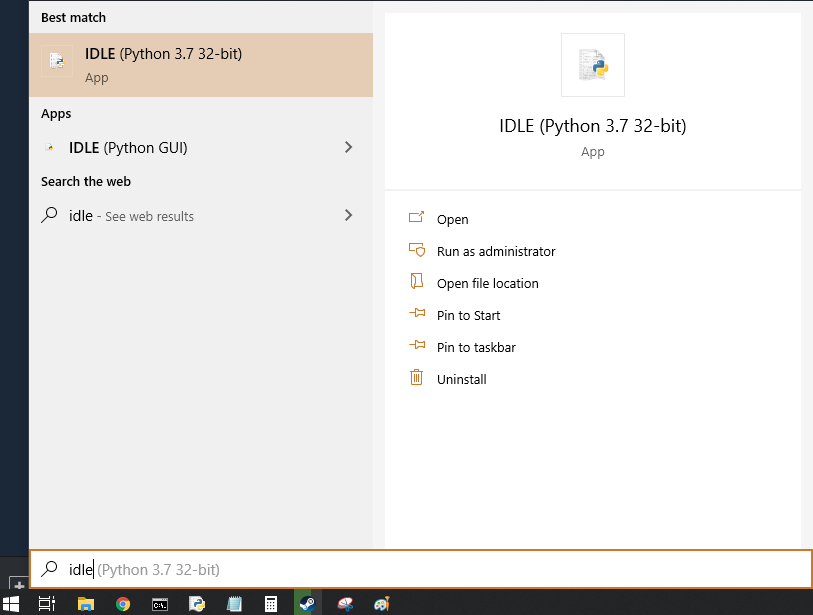Click the IDLE best match app icon
The height and width of the screenshot is (615, 813).
tap(57, 61)
